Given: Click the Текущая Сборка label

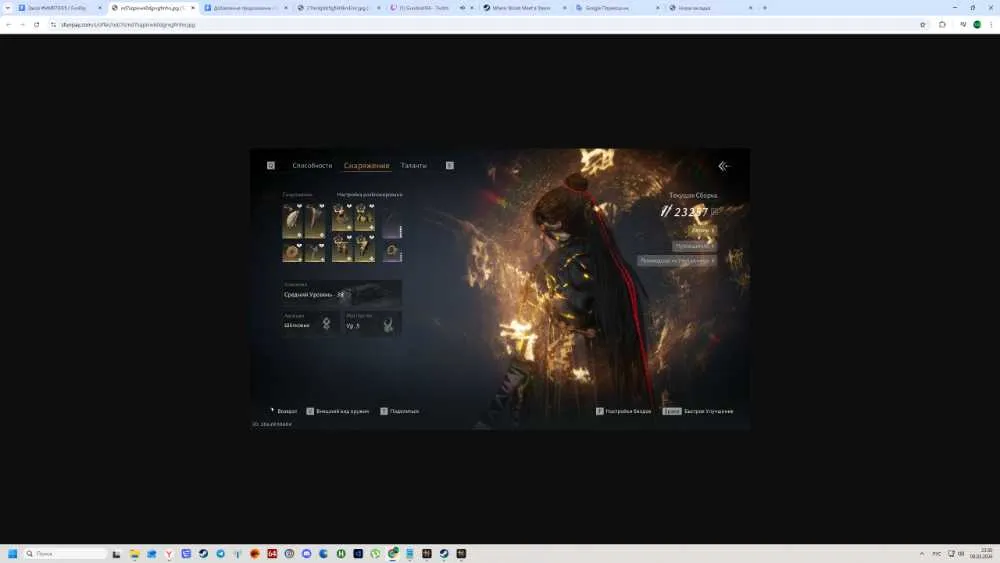Looking at the screenshot, I should coord(693,195).
